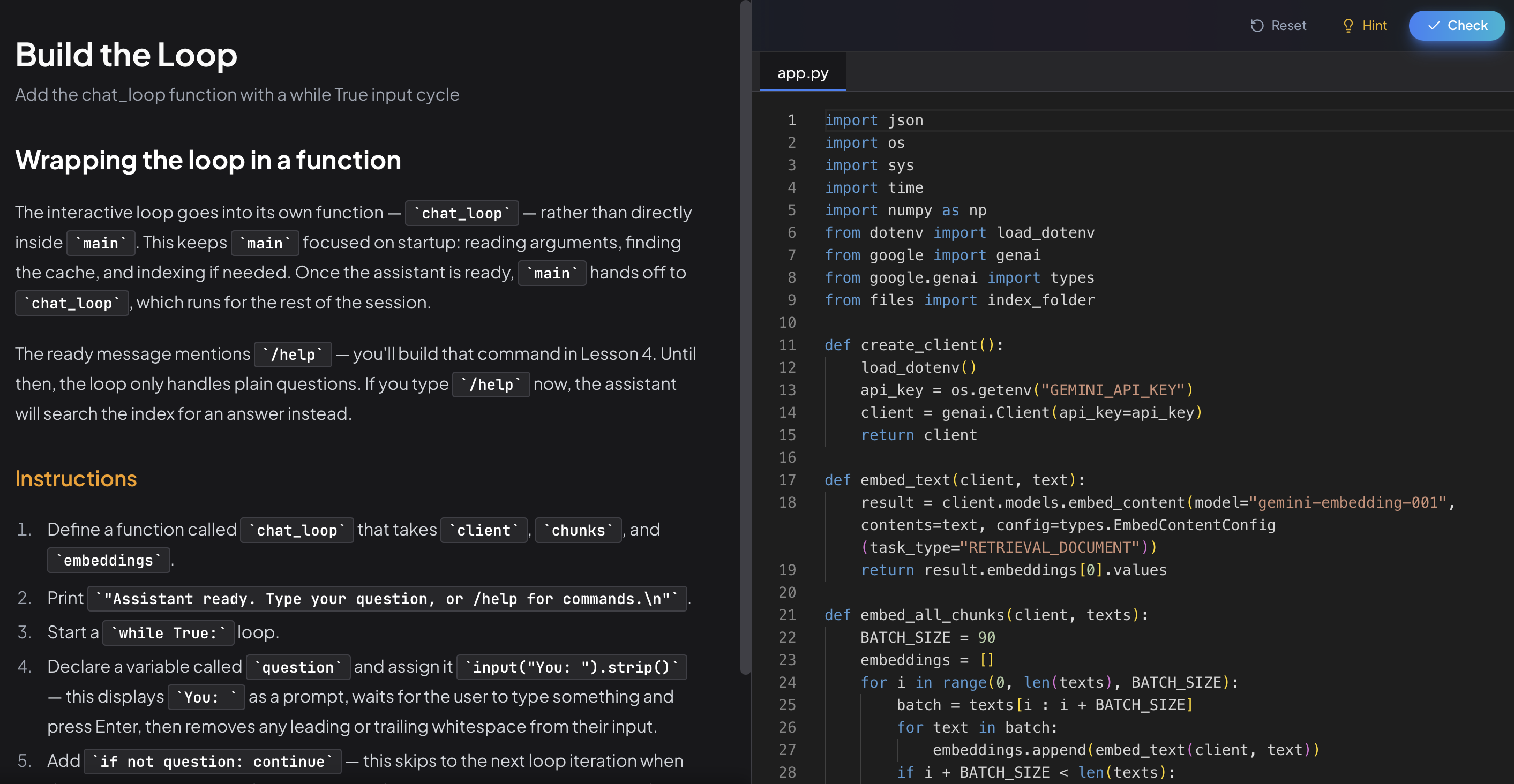The width and height of the screenshot is (1514, 784).
Task: Click the Reset circular arrow icon
Action: pos(1256,25)
